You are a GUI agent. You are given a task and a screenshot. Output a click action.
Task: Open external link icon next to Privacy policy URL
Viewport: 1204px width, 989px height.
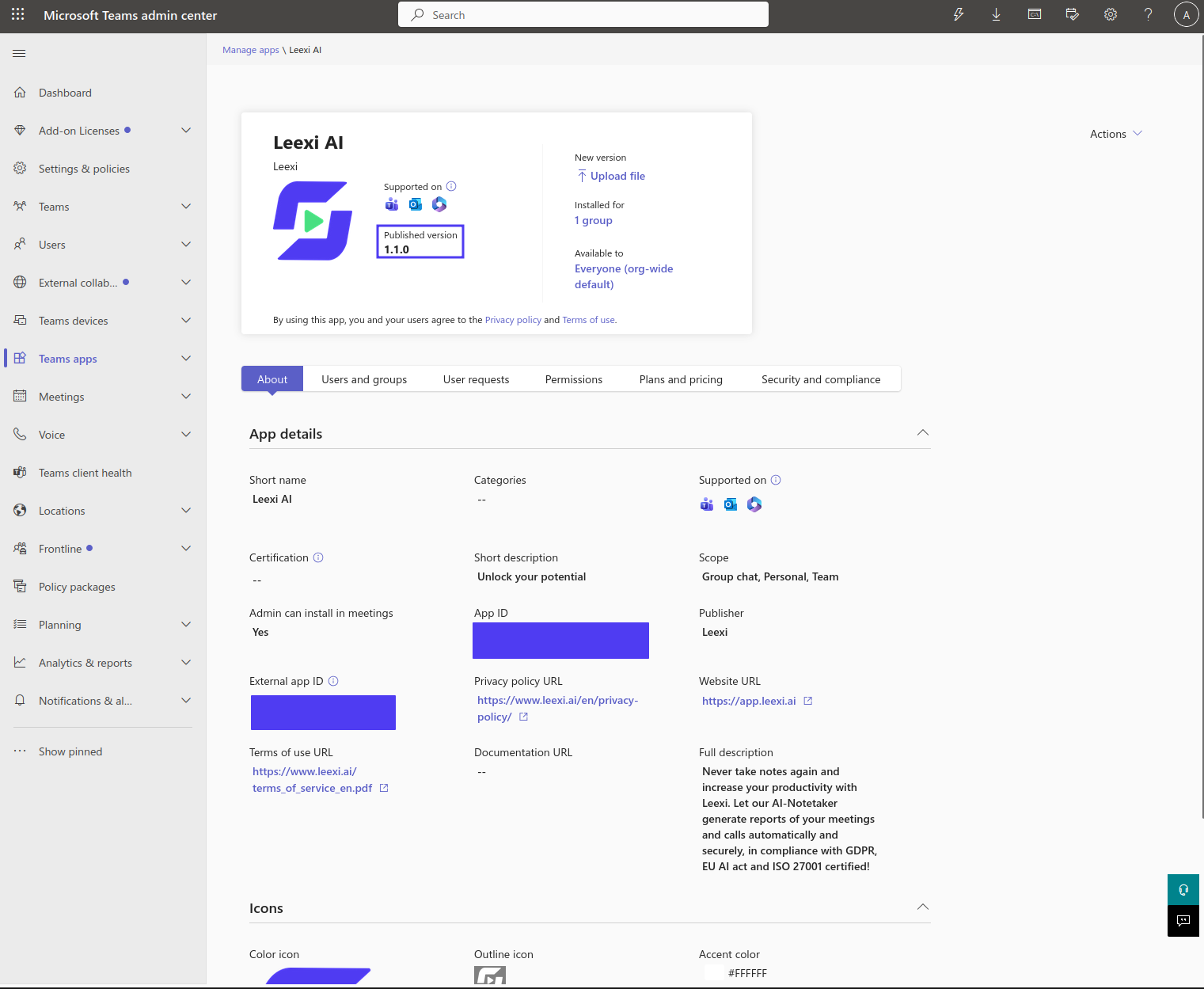[523, 717]
